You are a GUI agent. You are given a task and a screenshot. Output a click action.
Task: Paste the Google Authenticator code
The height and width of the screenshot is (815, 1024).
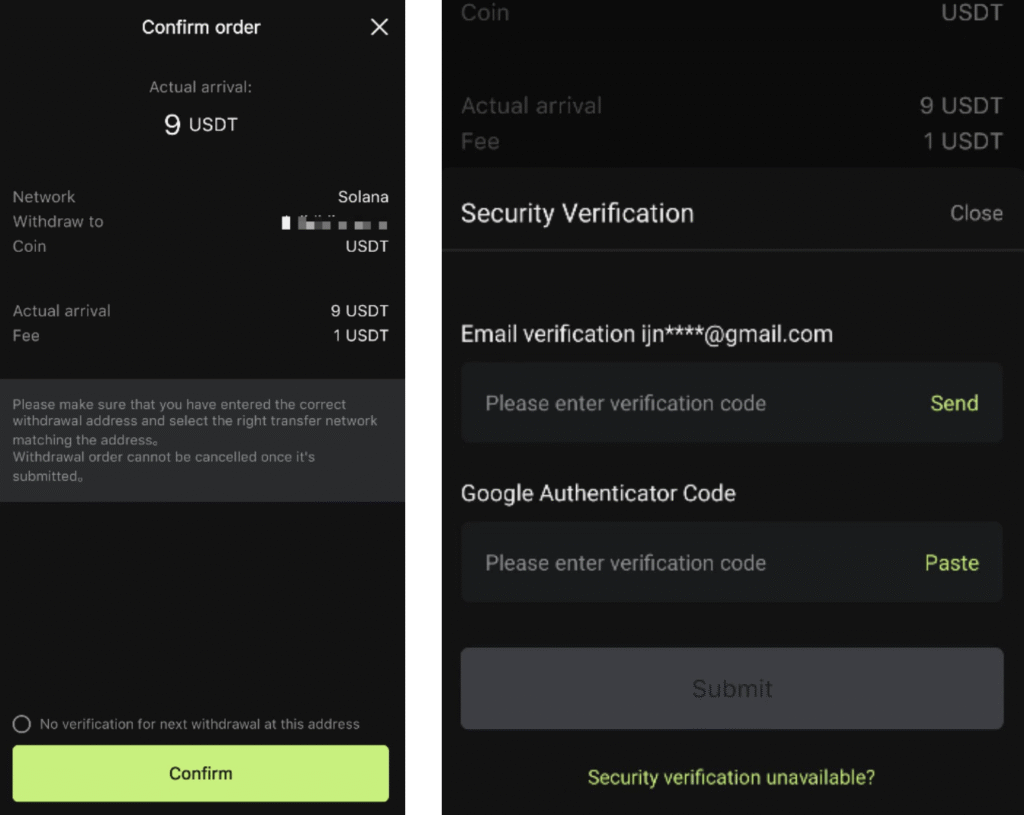click(x=951, y=563)
